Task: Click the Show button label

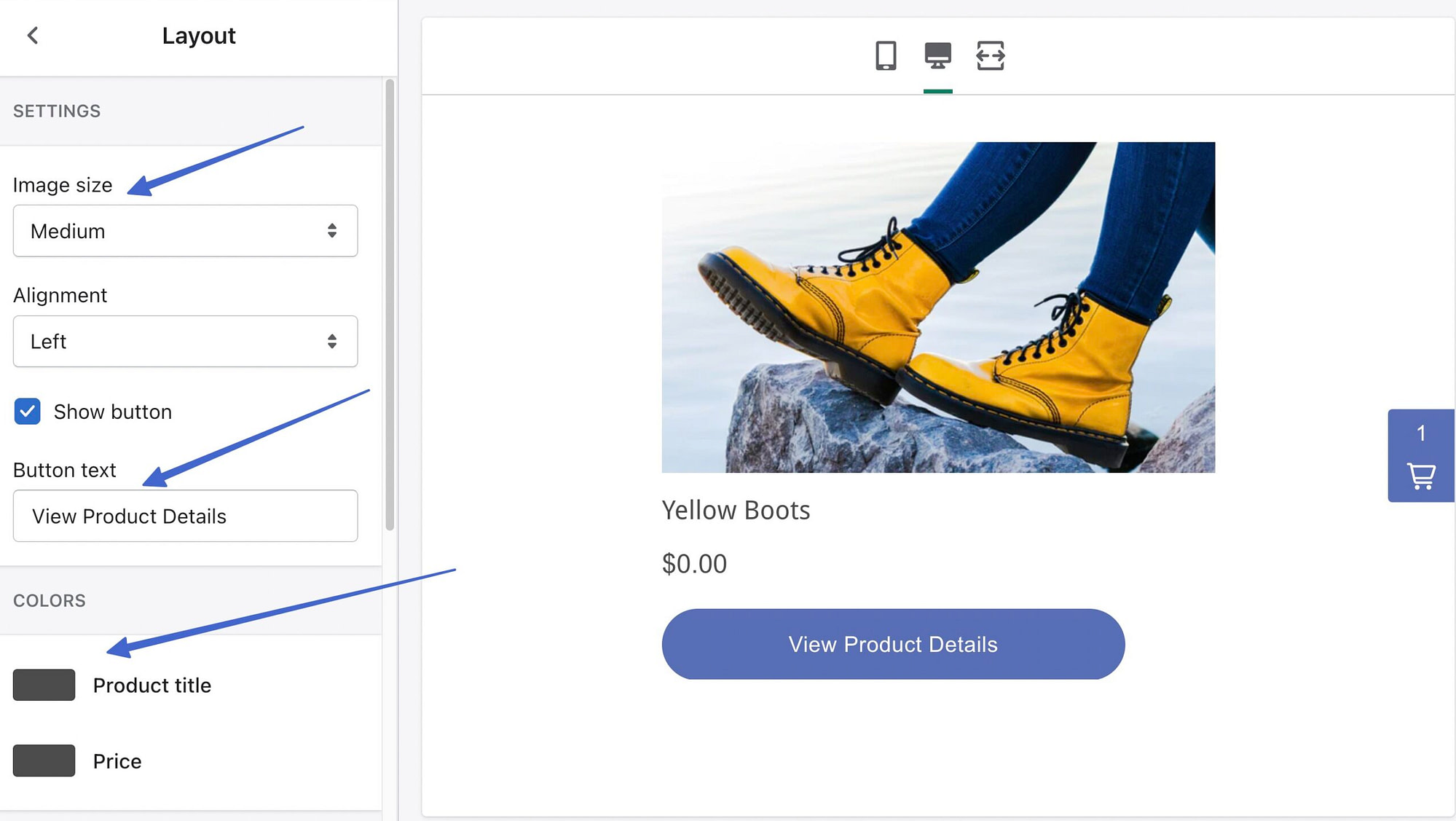Action: tap(113, 412)
